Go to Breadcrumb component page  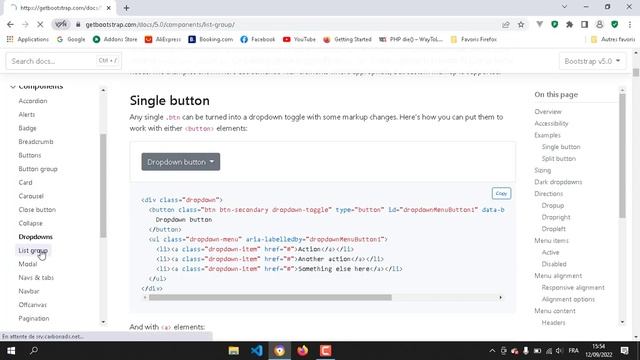pyautogui.click(x=36, y=142)
